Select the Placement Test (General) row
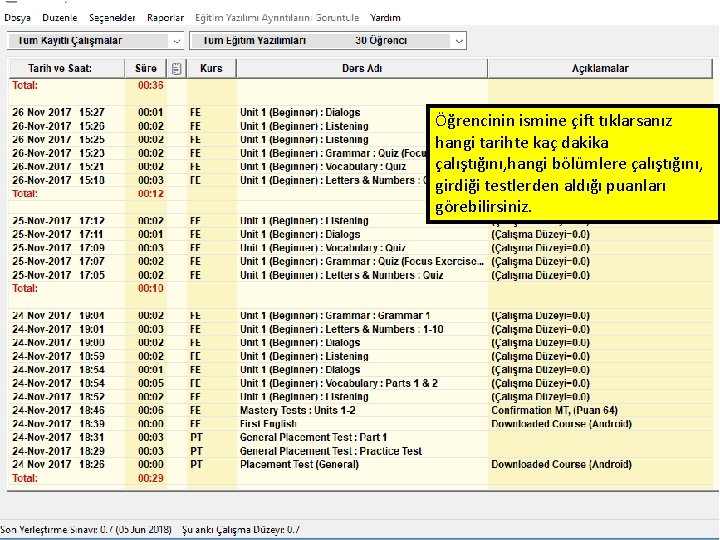 point(361,465)
